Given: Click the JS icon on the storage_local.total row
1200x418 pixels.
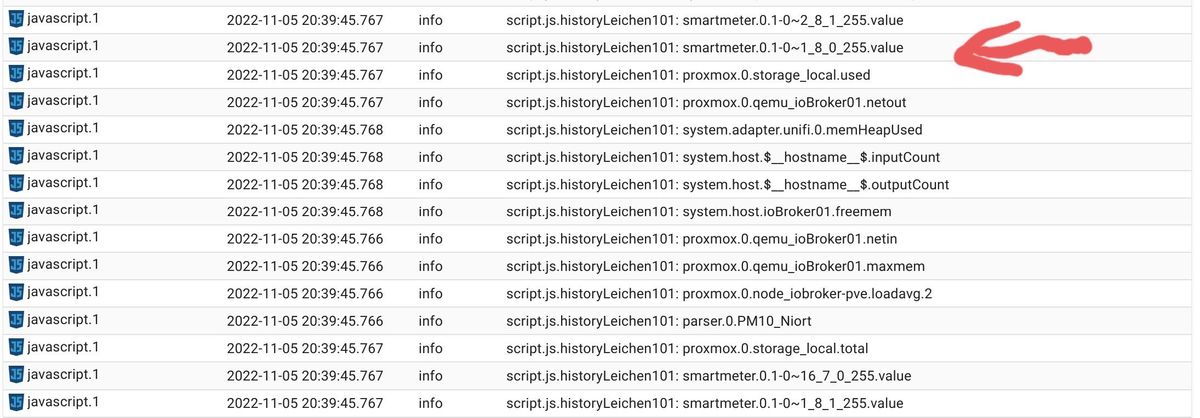Looking at the screenshot, I should (x=16, y=348).
